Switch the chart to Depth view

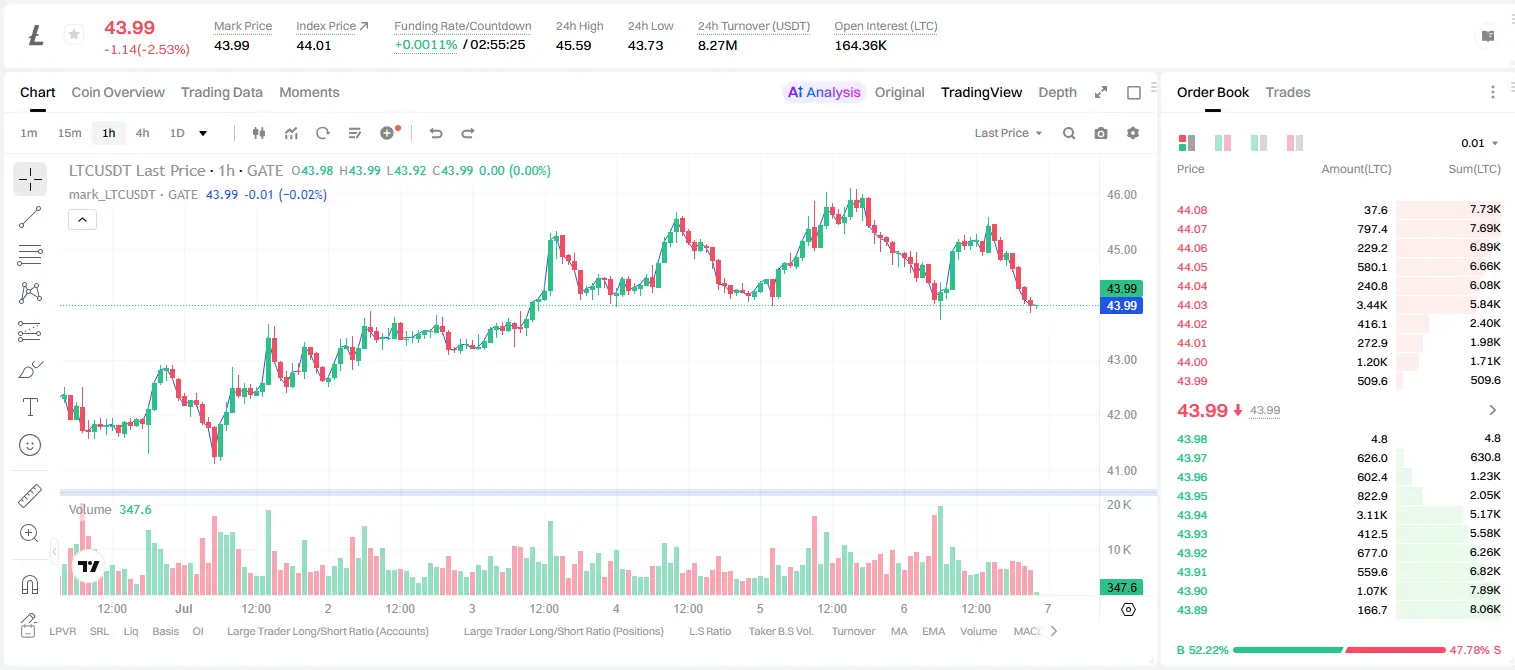1057,92
